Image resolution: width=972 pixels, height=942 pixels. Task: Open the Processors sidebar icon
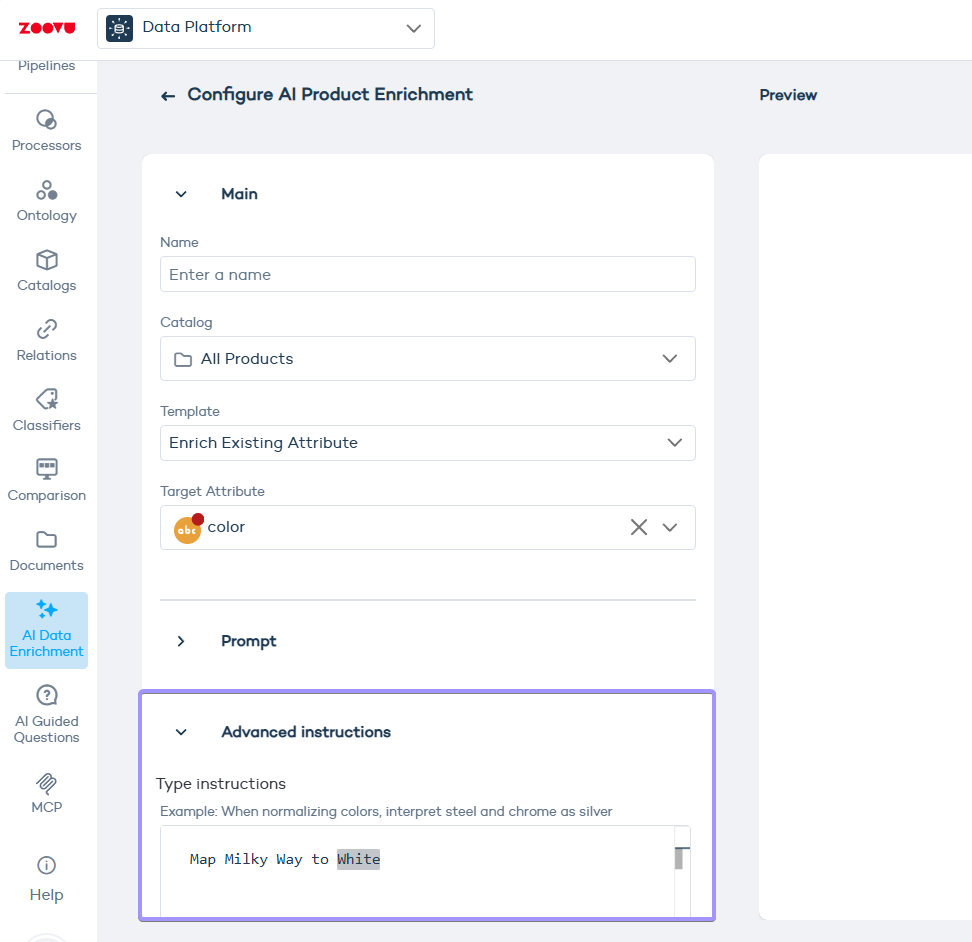46,120
